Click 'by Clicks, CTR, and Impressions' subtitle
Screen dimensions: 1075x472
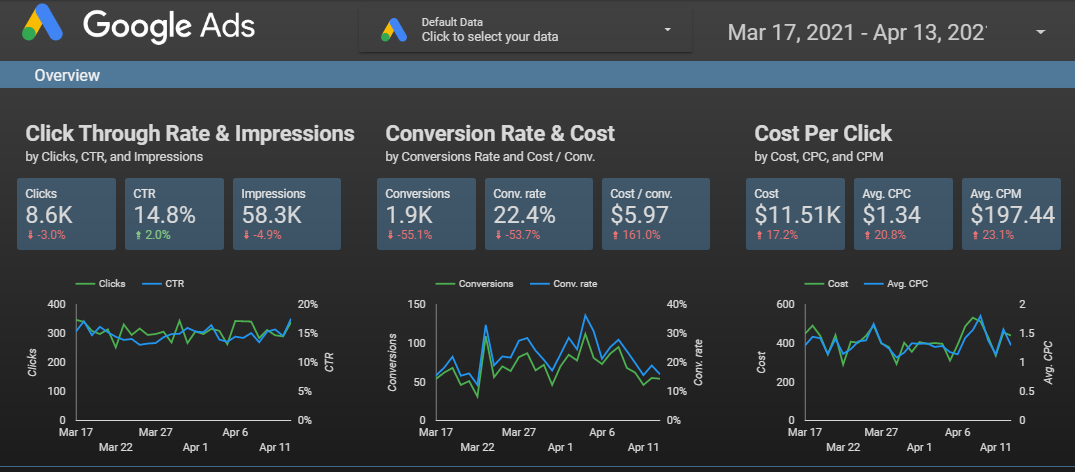[114, 157]
